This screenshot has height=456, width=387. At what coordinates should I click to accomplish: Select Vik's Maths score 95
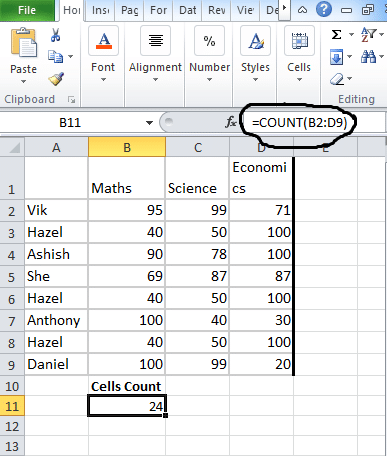coord(127,210)
